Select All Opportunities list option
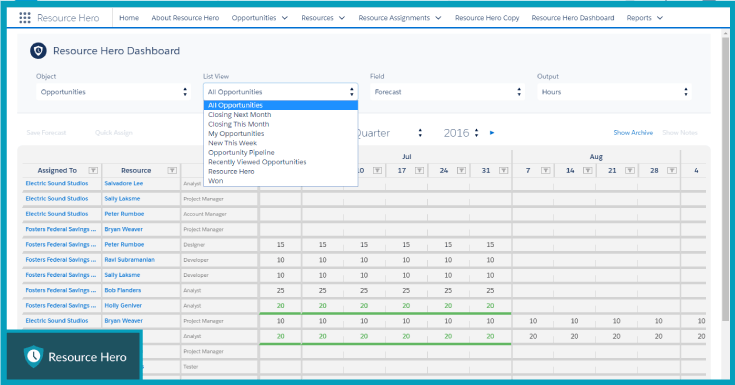The height and width of the screenshot is (385, 735). coord(280,105)
